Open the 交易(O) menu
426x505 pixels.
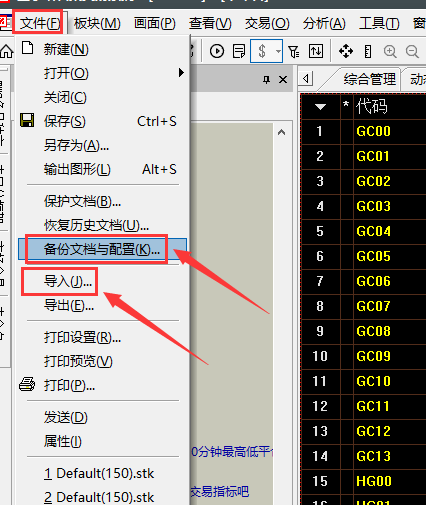click(x=267, y=24)
